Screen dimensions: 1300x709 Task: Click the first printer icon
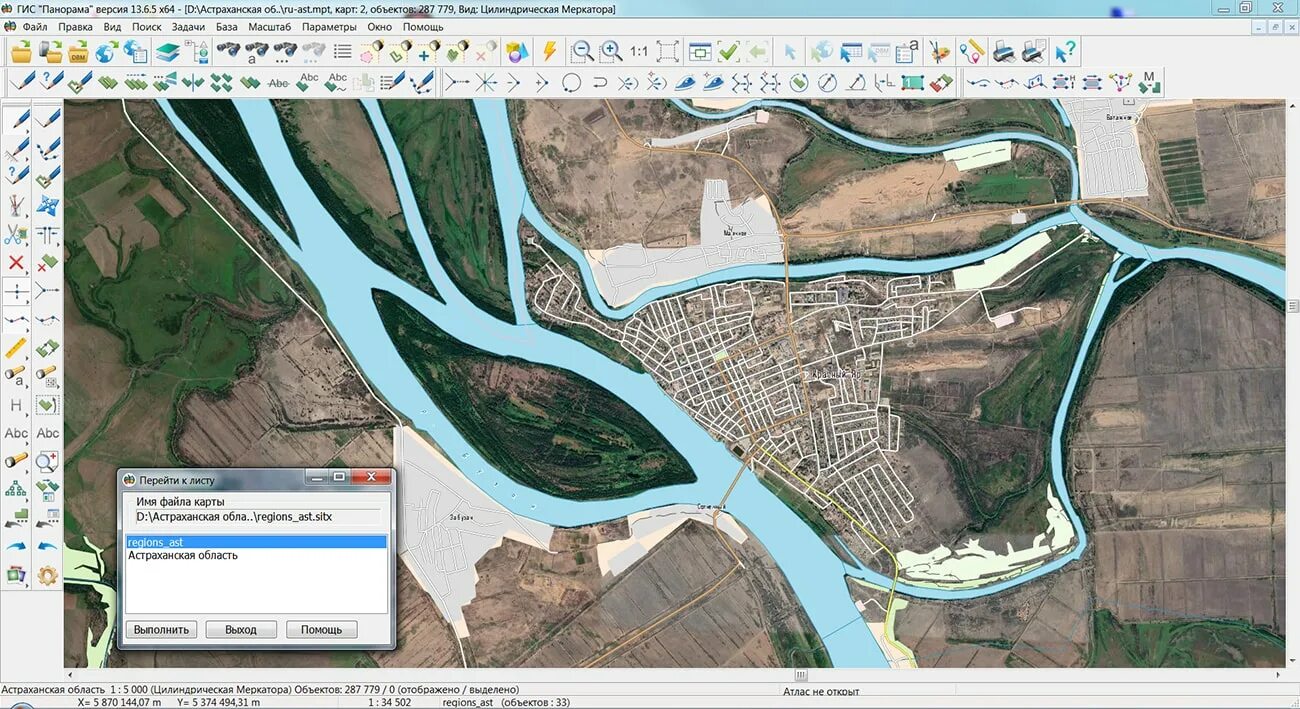[1004, 52]
